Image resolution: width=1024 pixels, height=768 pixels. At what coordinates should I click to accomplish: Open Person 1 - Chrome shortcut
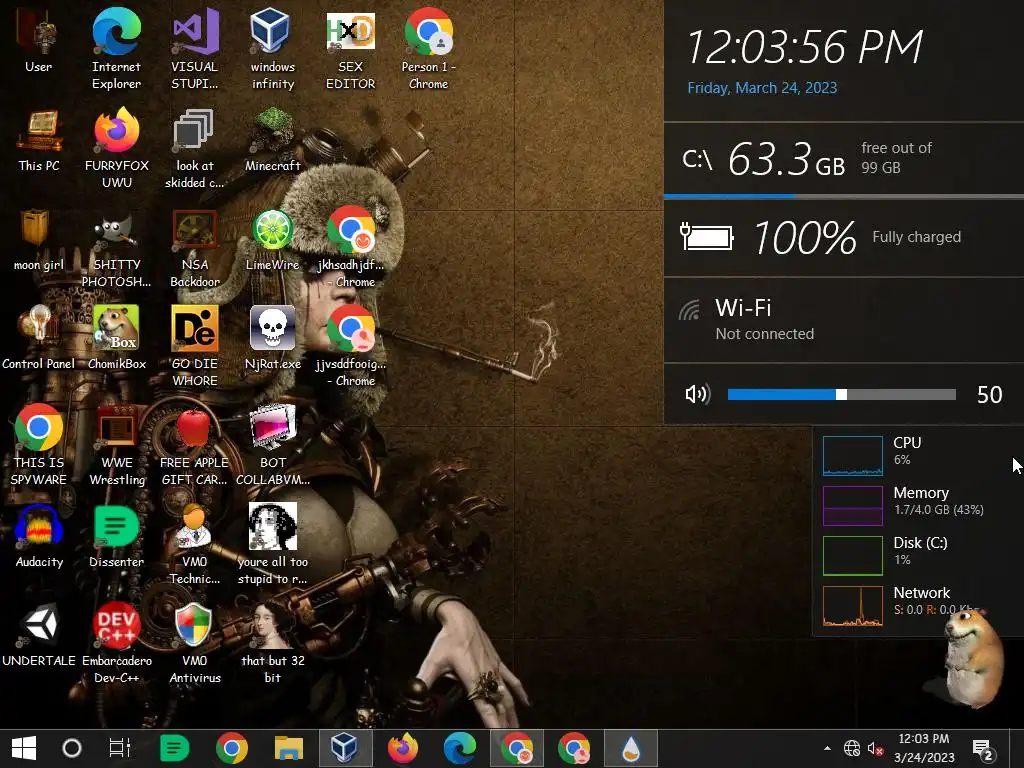click(x=428, y=49)
